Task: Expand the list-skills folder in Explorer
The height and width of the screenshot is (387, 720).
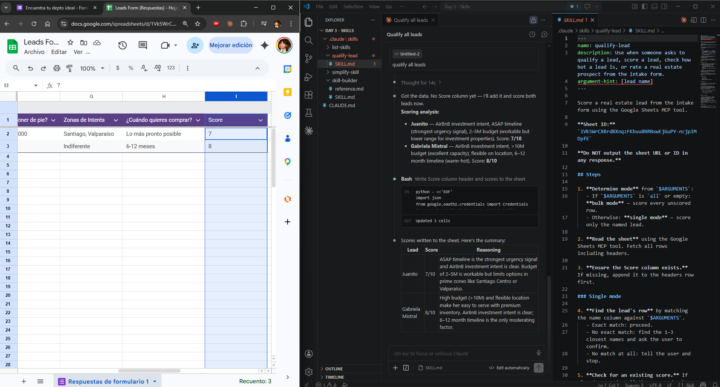Action: [x=340, y=47]
